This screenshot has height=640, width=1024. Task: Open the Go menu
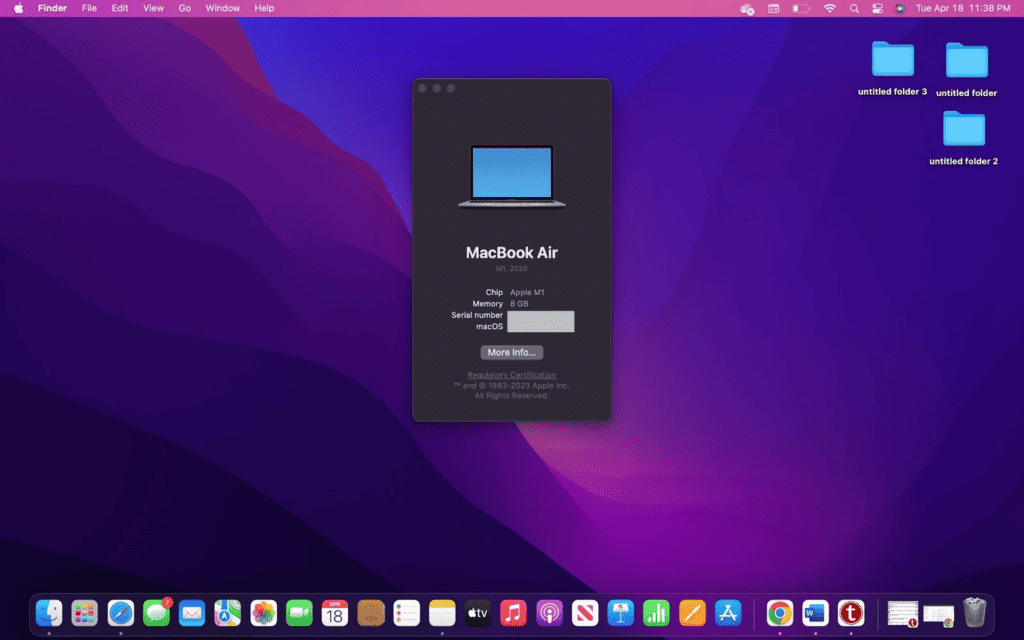click(184, 8)
